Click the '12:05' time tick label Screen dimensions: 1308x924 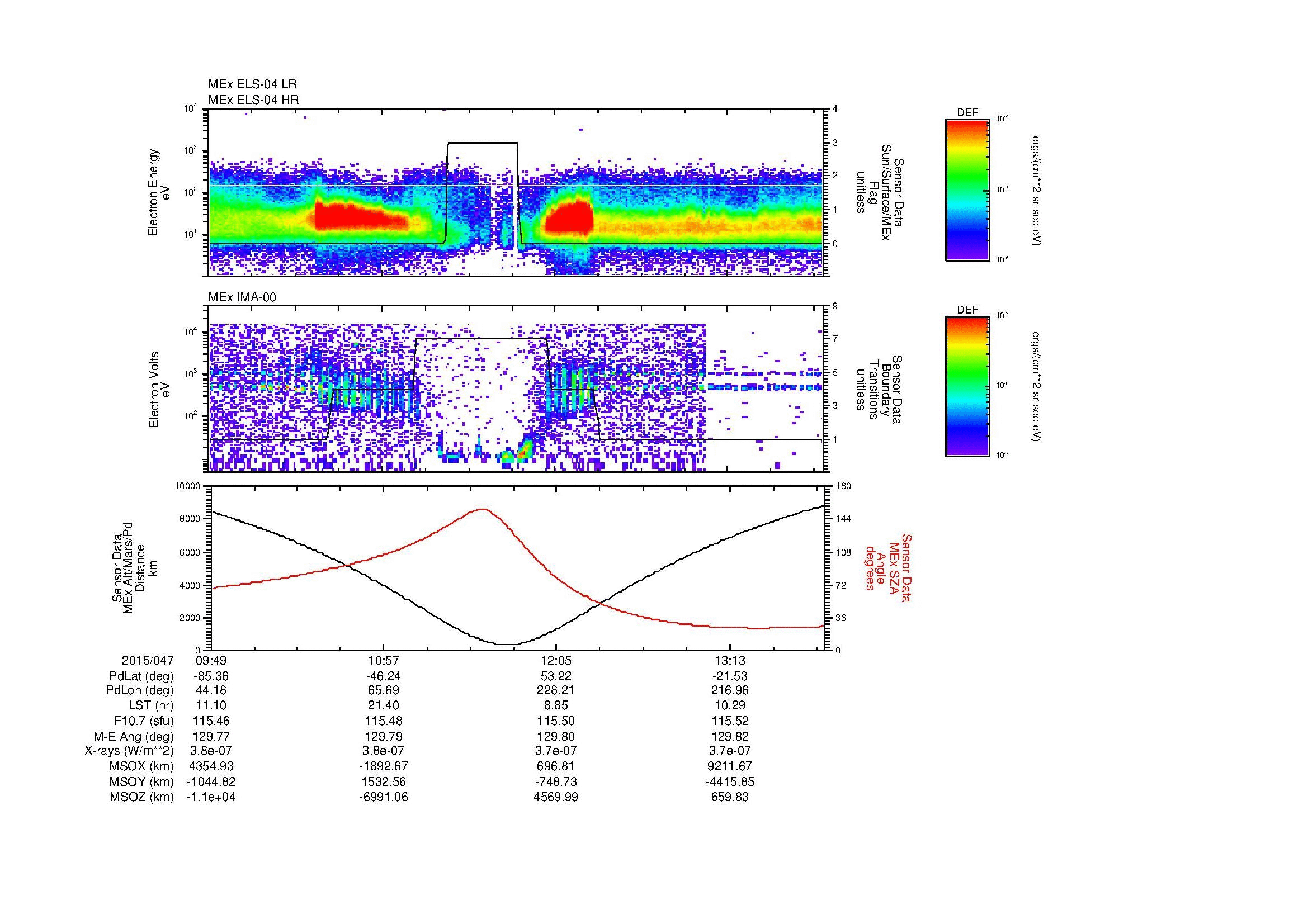pyautogui.click(x=556, y=661)
